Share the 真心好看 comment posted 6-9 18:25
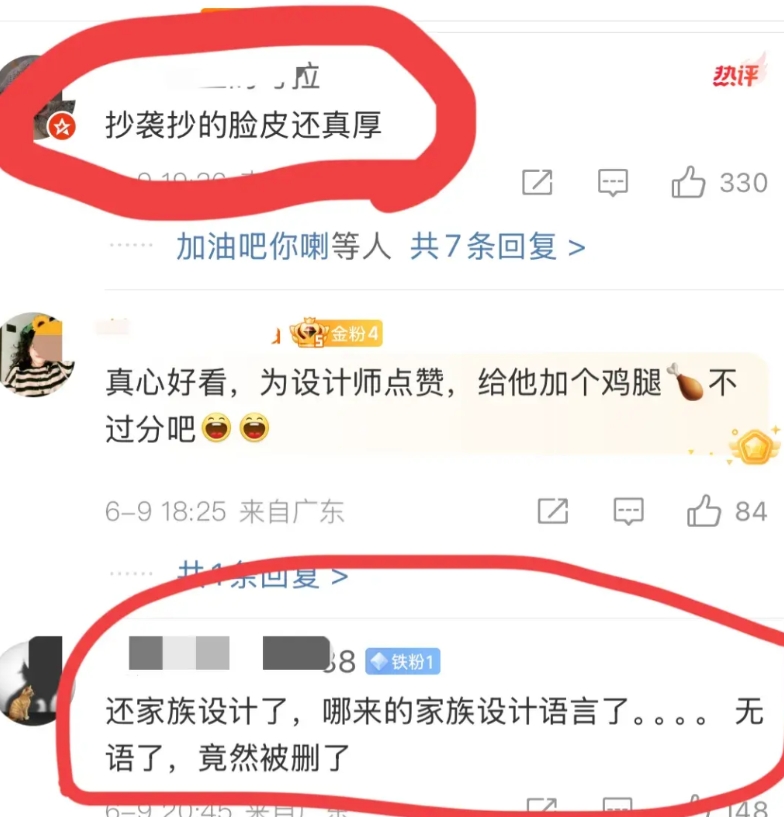The height and width of the screenshot is (817, 784). coord(553,511)
